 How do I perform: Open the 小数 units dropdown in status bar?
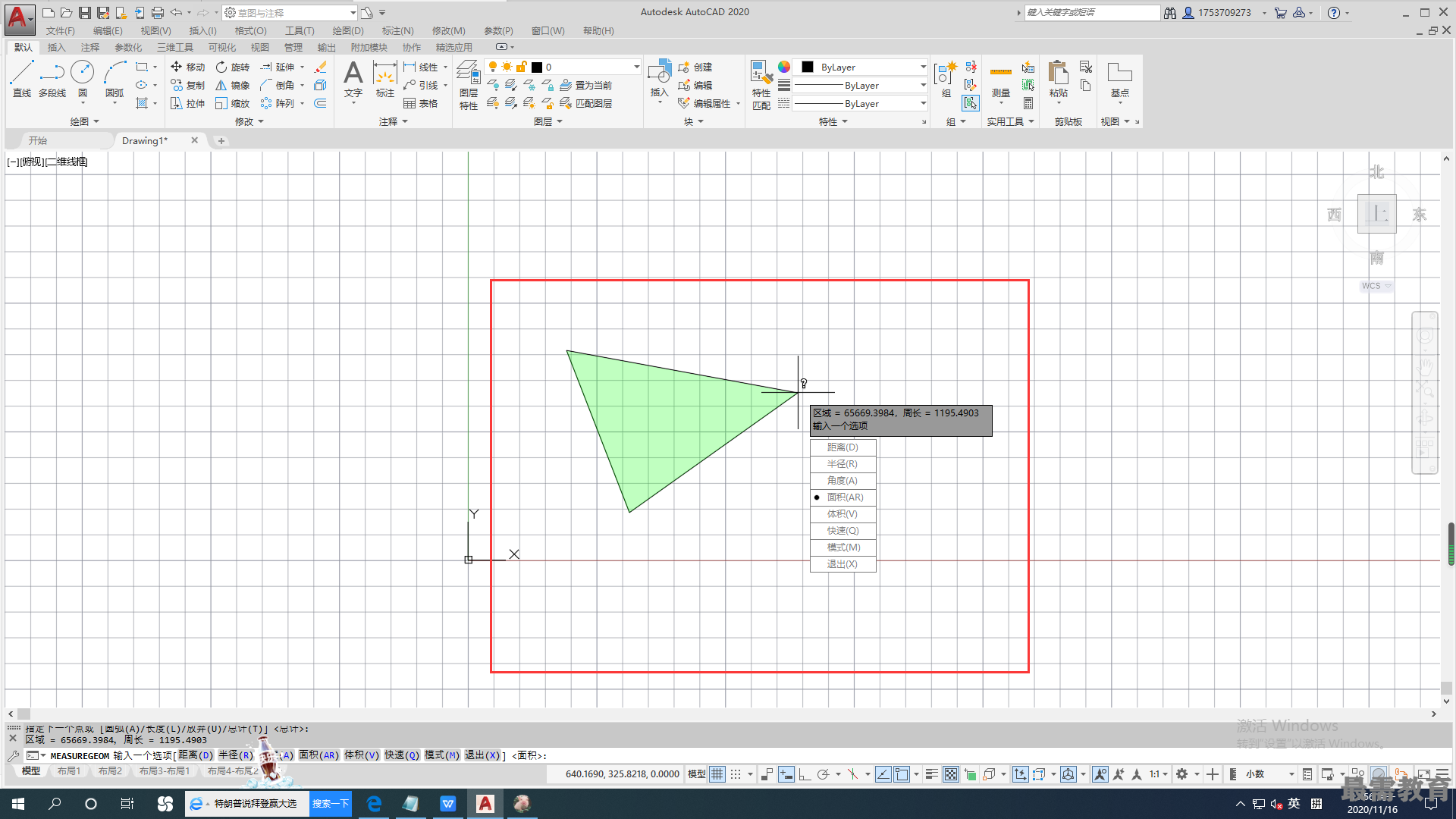pyautogui.click(x=1269, y=774)
